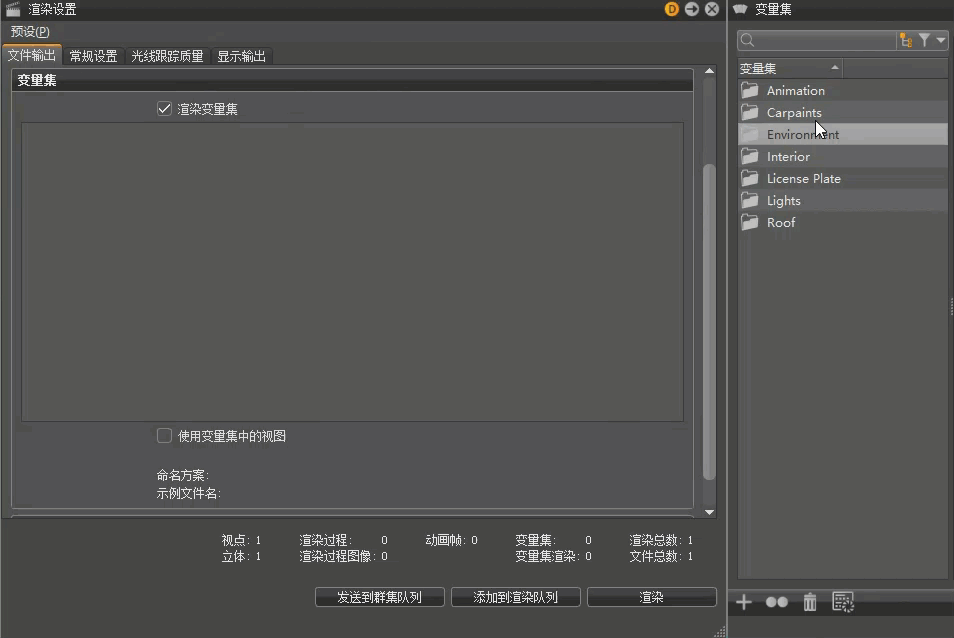
Task: Click the empty variant sets list box
Action: click(352, 272)
